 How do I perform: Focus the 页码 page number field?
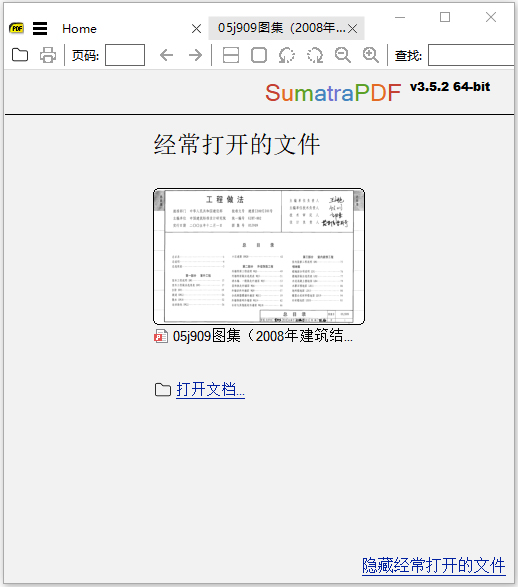[x=125, y=55]
